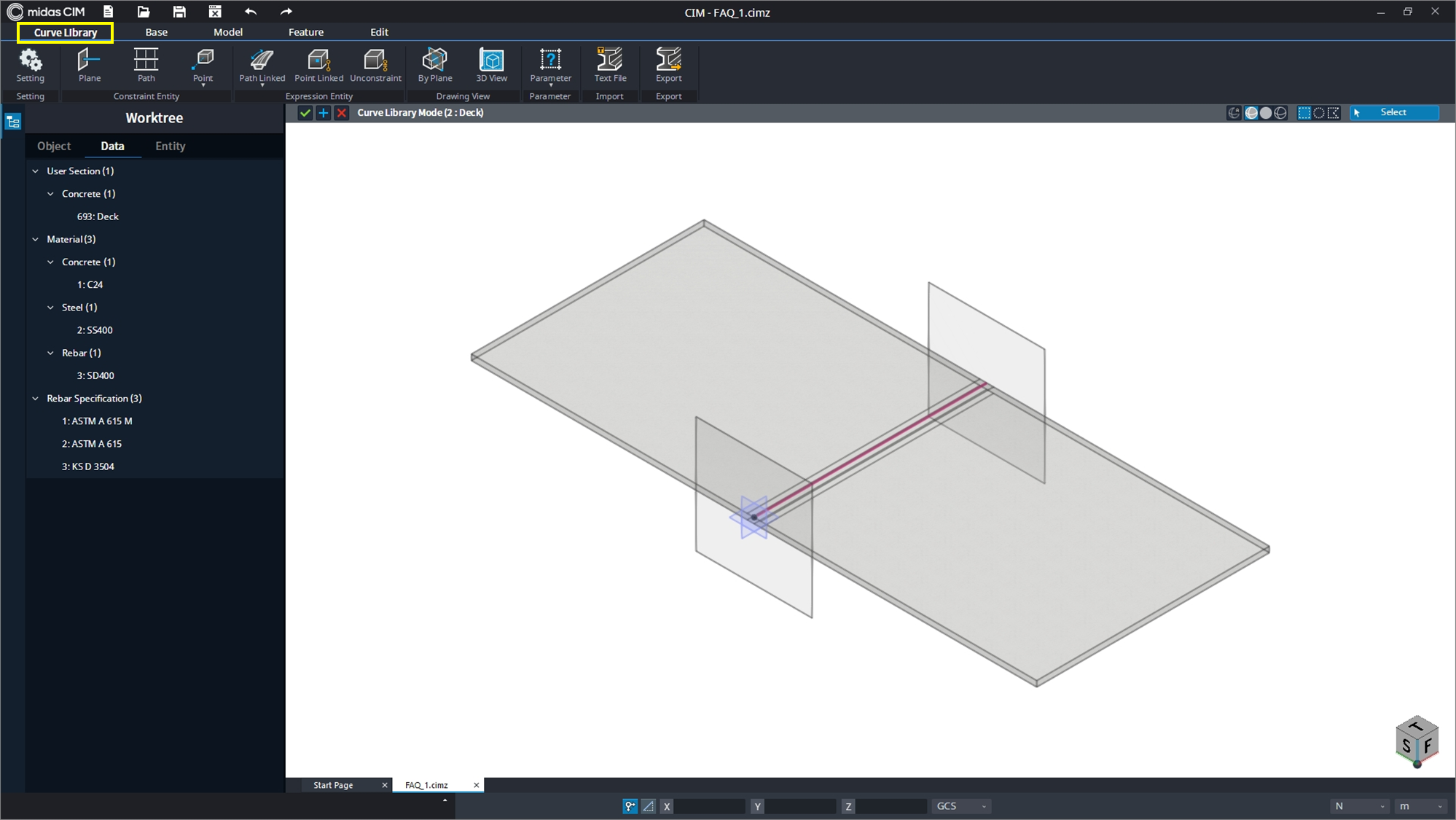
Task: Create a new file from title bar
Action: point(108,12)
